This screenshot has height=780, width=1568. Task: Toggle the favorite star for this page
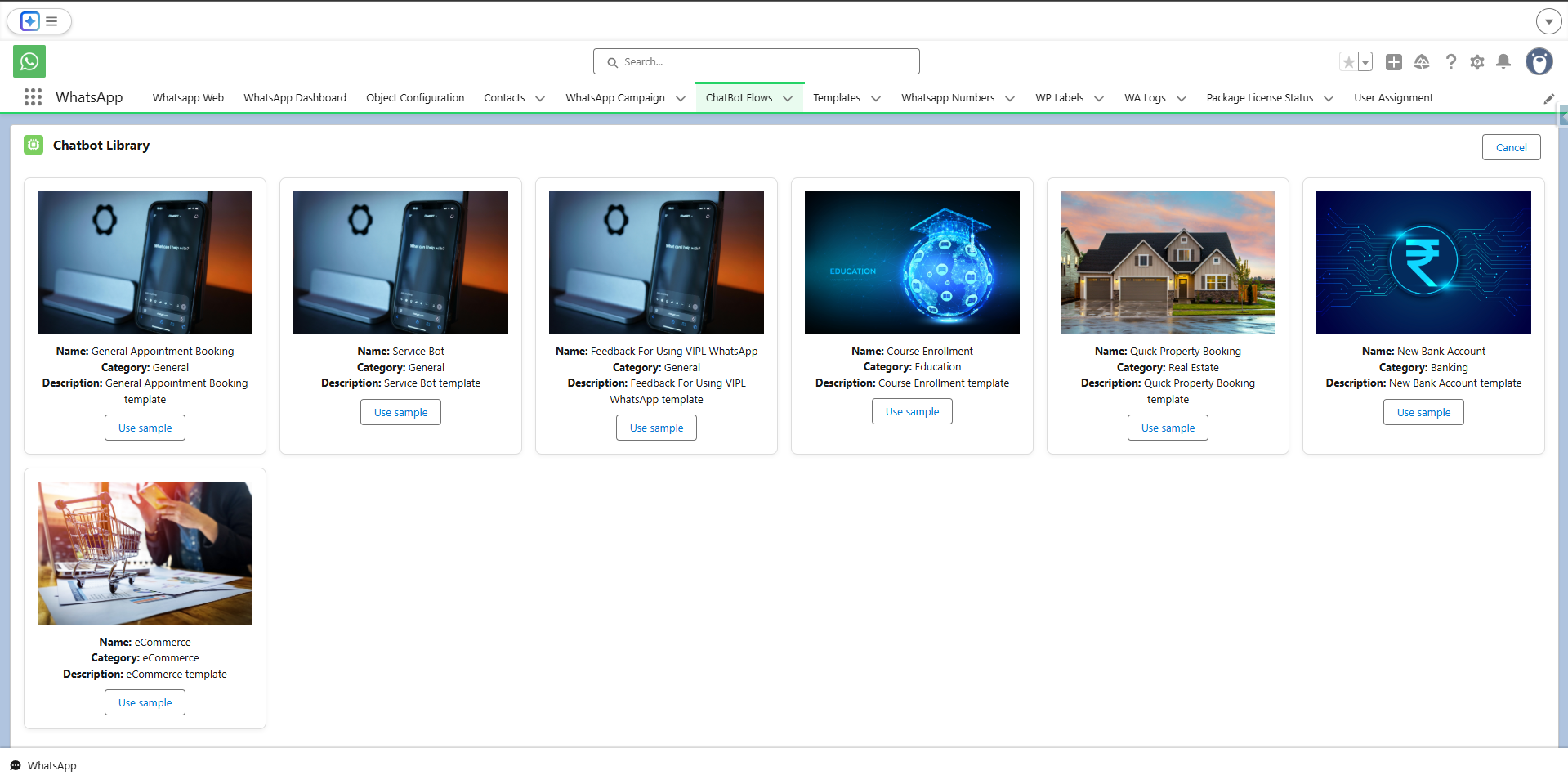1347,61
